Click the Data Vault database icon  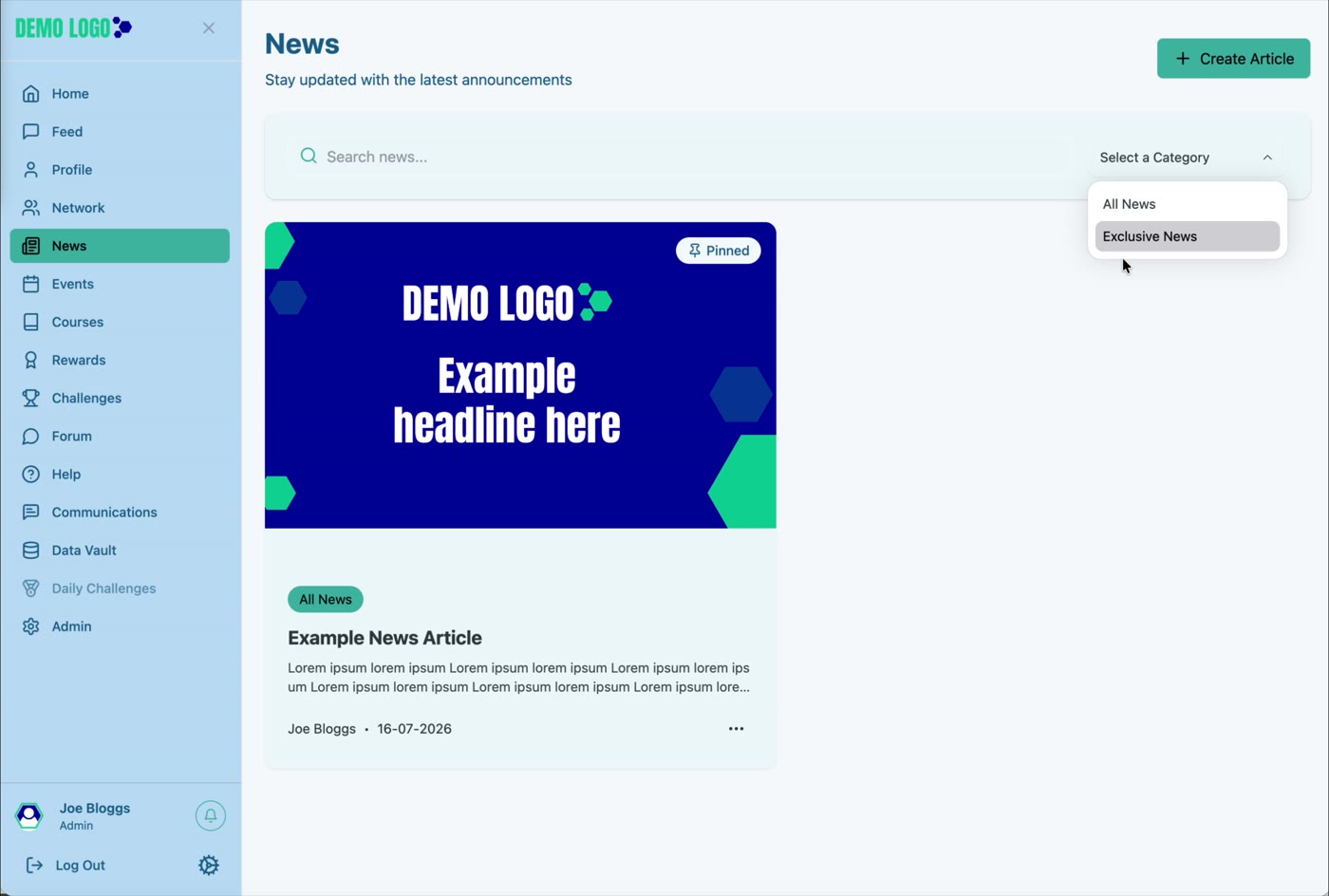[31, 550]
